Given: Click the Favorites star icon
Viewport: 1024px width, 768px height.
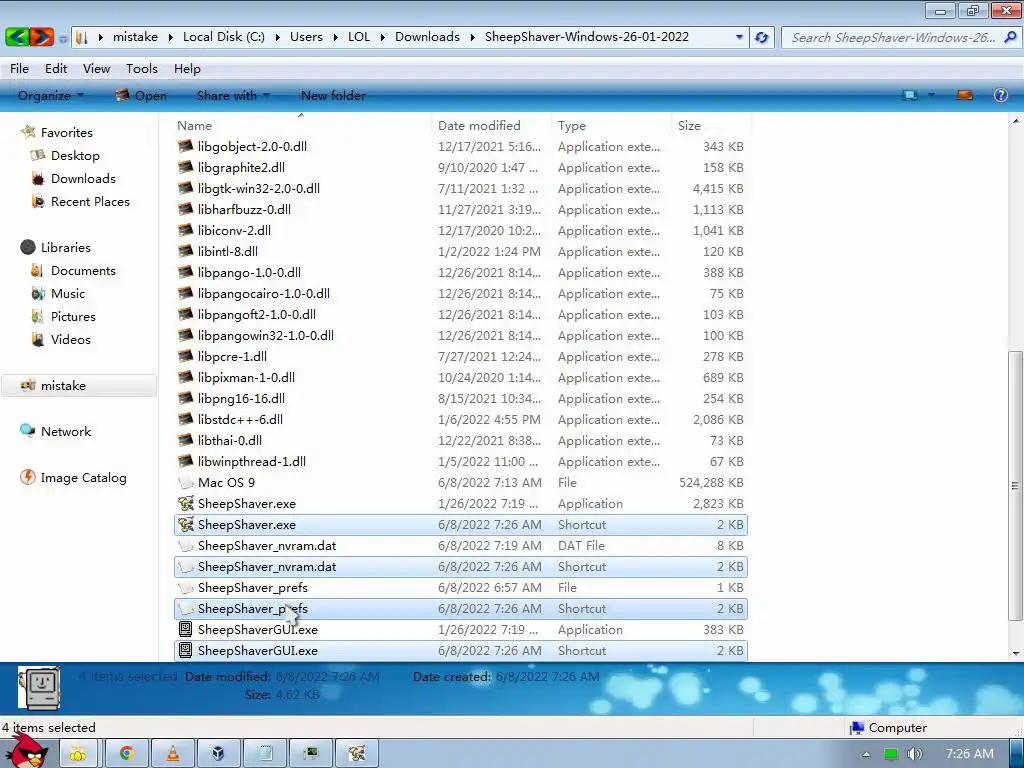Looking at the screenshot, I should tap(28, 132).
